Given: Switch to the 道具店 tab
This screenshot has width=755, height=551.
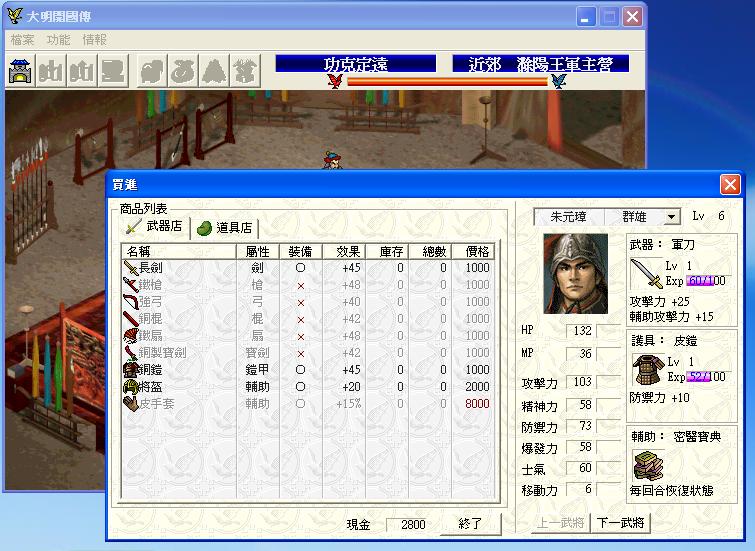Looking at the screenshot, I should point(225,228).
